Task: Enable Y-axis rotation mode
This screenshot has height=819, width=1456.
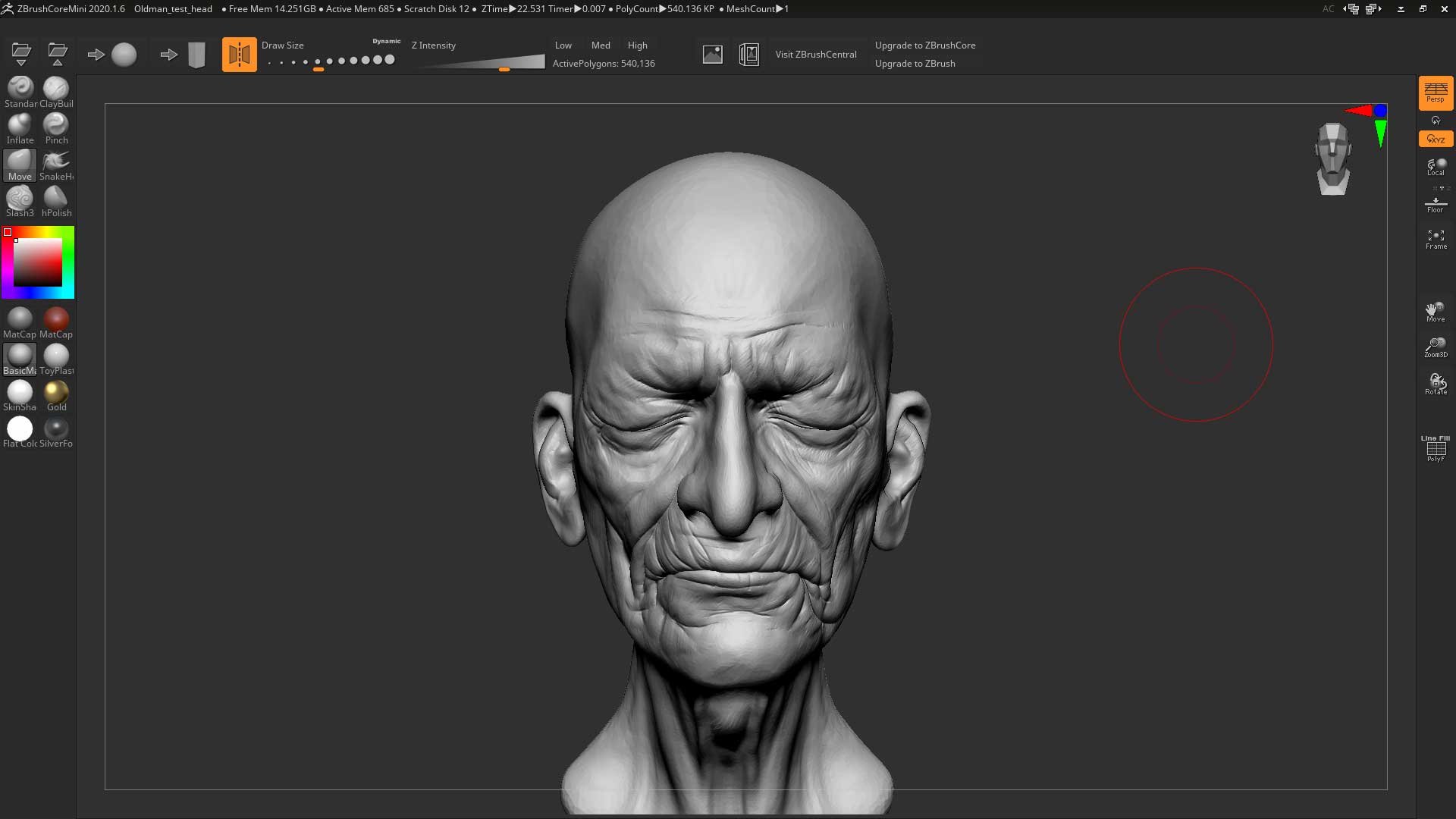Action: [x=1436, y=121]
